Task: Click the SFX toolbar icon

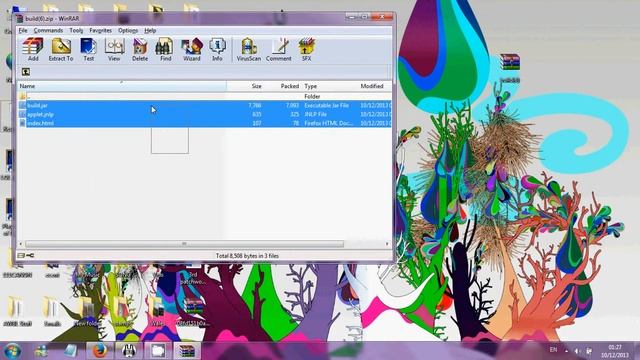Action: (x=306, y=50)
